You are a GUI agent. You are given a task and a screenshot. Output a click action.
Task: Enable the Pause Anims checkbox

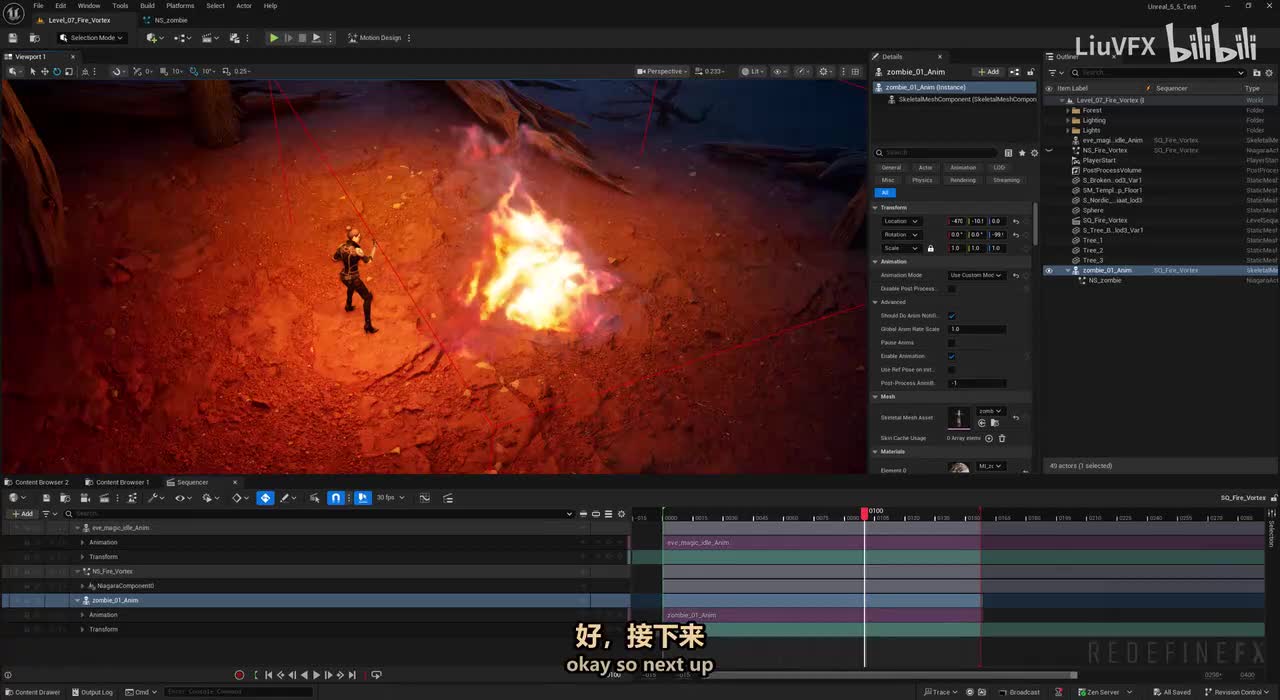(951, 343)
